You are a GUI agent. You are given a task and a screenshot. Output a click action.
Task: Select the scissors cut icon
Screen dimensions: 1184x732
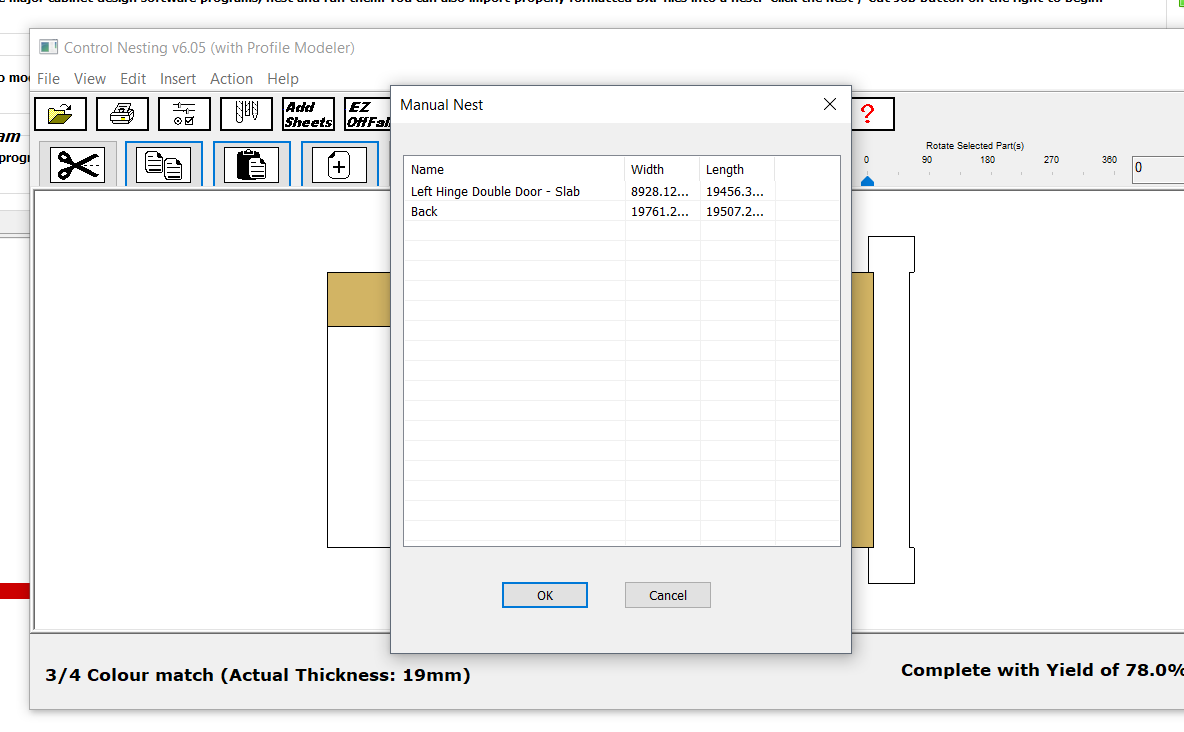click(x=77, y=165)
